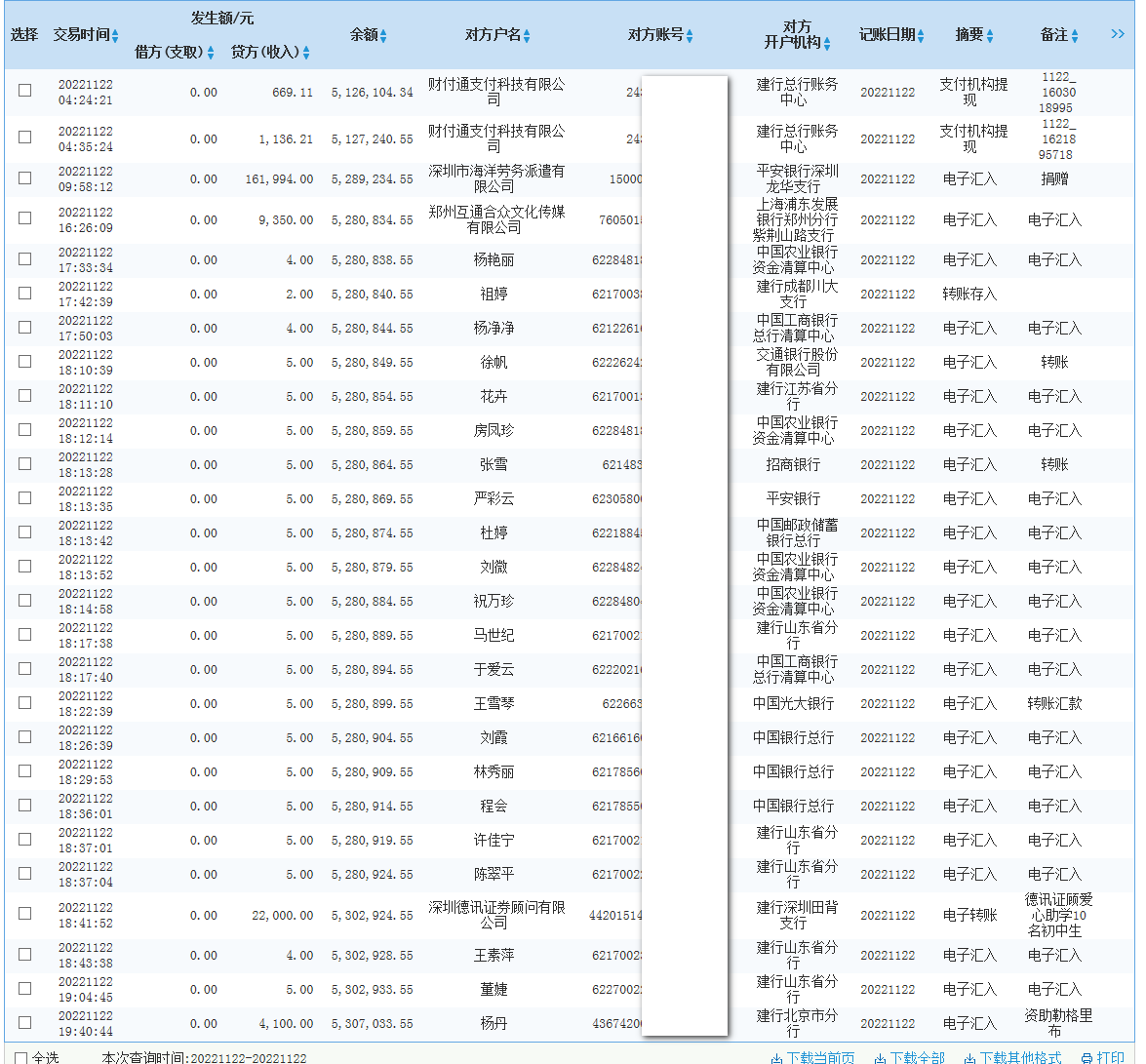Sort by 记账日期 column arrows
This screenshot has width=1146, height=1064.
click(921, 35)
